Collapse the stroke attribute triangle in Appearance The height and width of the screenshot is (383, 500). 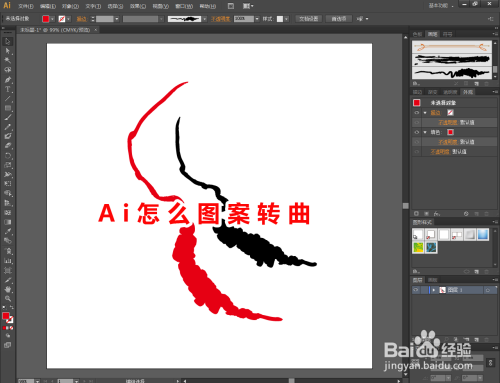click(425, 113)
